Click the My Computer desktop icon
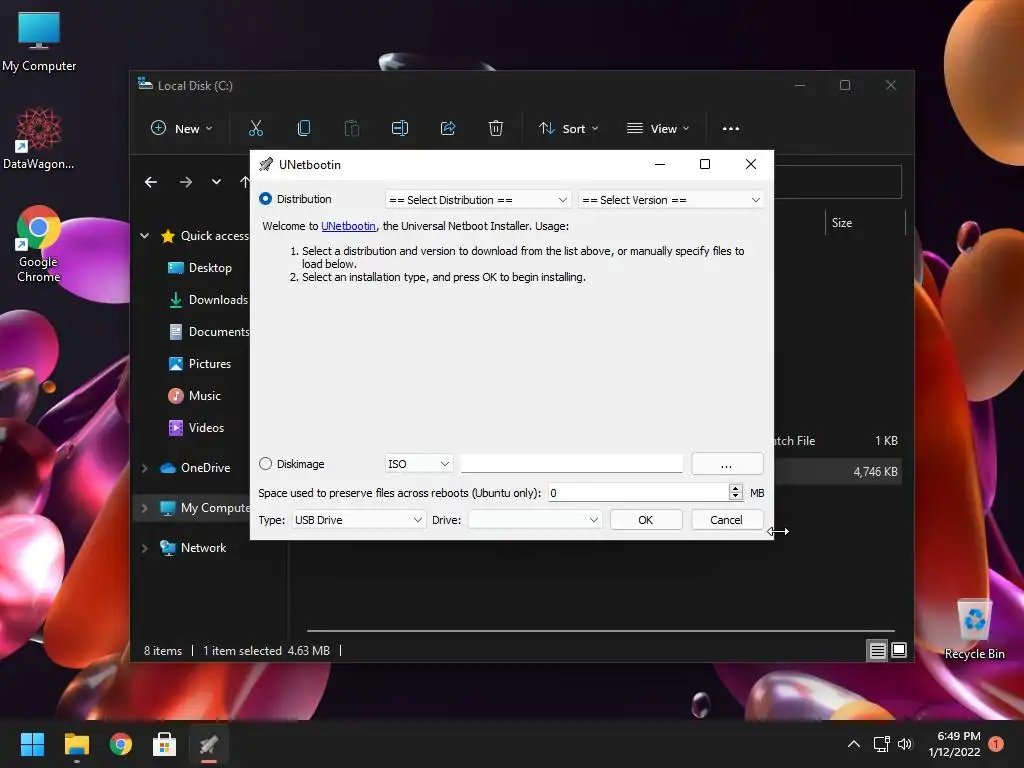The width and height of the screenshot is (1024, 768). [39, 42]
